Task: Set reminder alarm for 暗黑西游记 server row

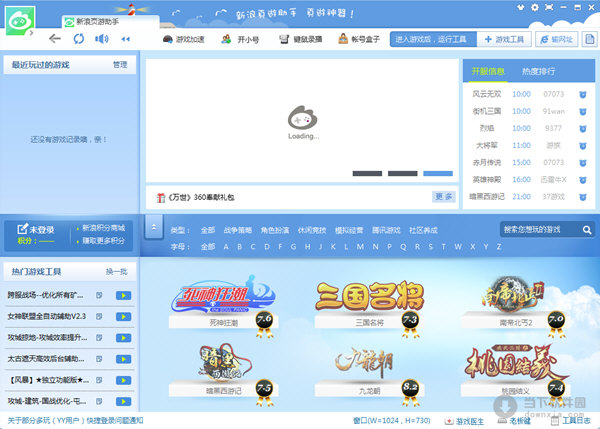Action: (x=582, y=197)
